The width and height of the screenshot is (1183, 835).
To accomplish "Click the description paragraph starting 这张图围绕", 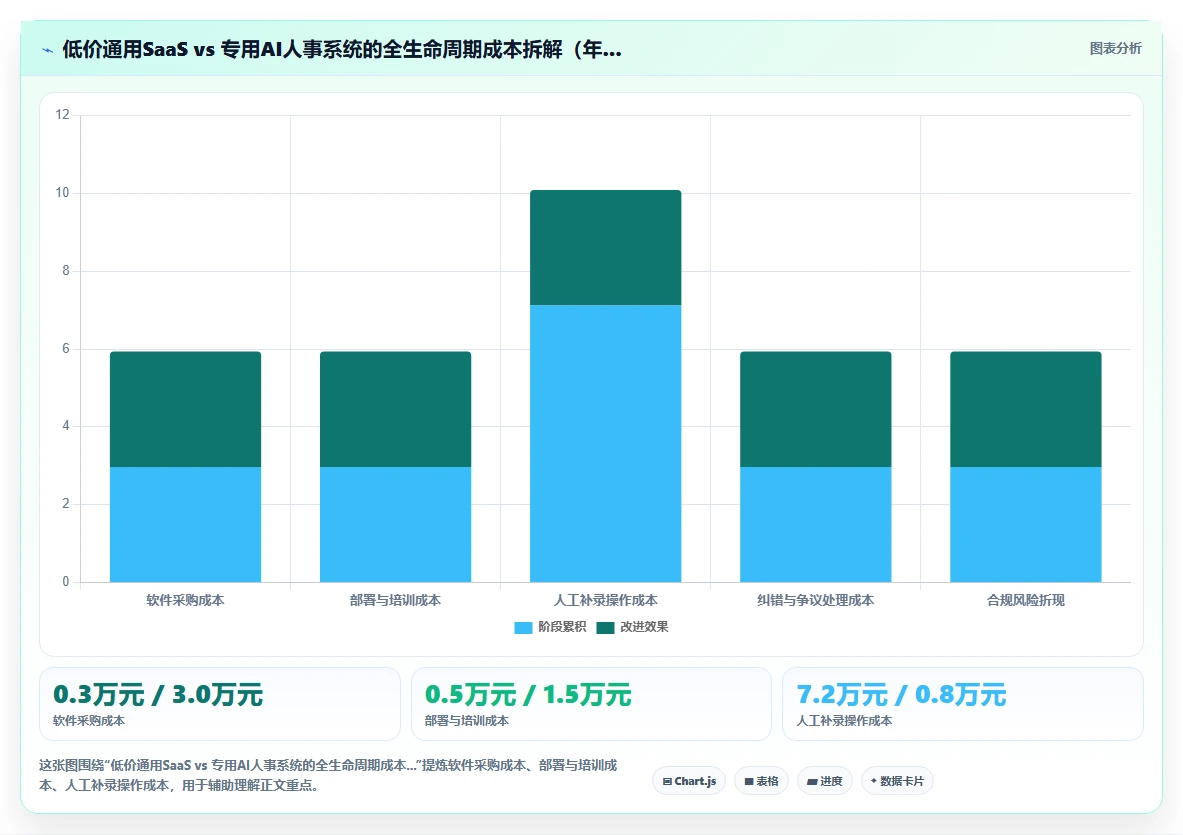I will 328,775.
